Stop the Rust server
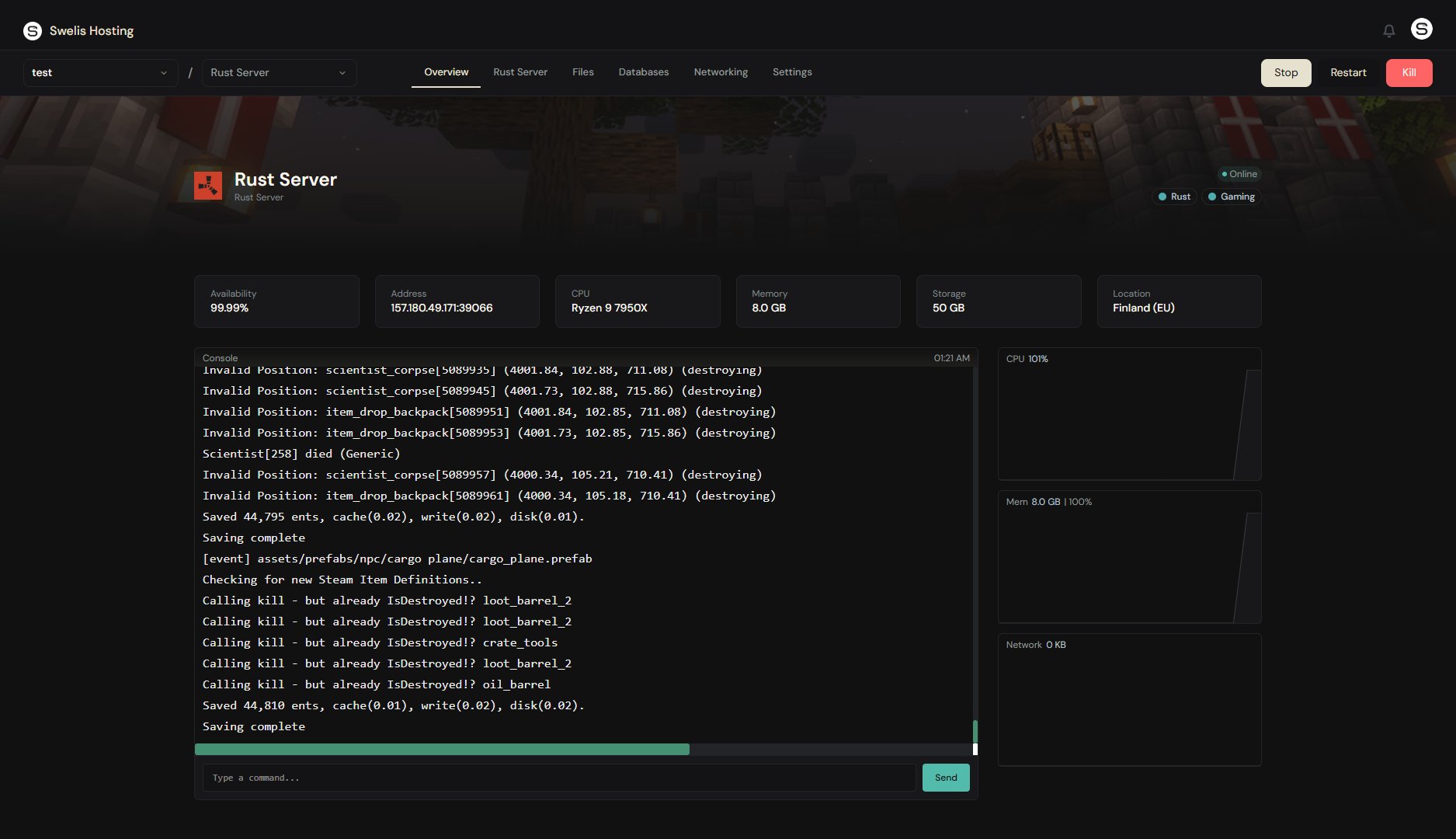 pyautogui.click(x=1285, y=72)
